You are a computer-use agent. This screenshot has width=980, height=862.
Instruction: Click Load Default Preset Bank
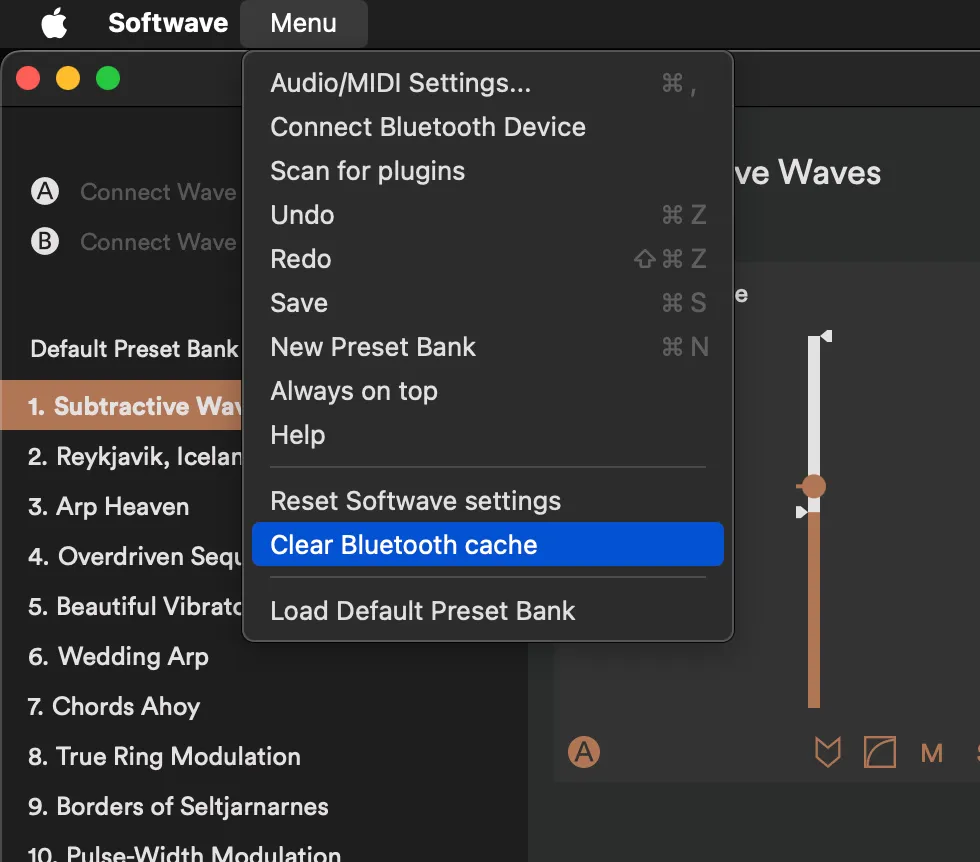click(x=423, y=611)
